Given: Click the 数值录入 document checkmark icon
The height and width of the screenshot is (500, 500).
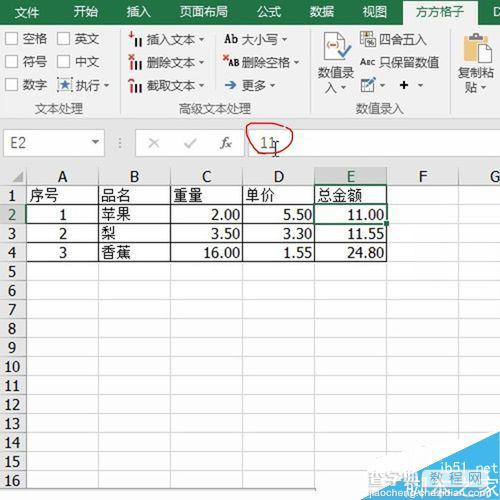Looking at the screenshot, I should 336,47.
